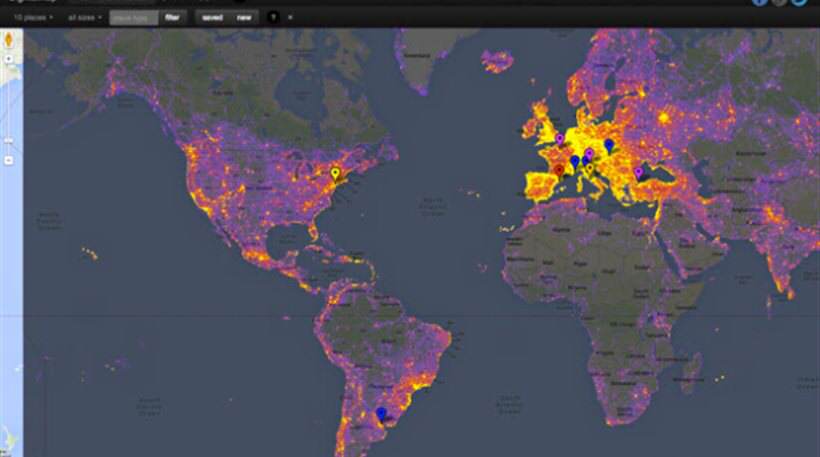Select the northernmost blue pin in central Europe

pyautogui.click(x=608, y=145)
